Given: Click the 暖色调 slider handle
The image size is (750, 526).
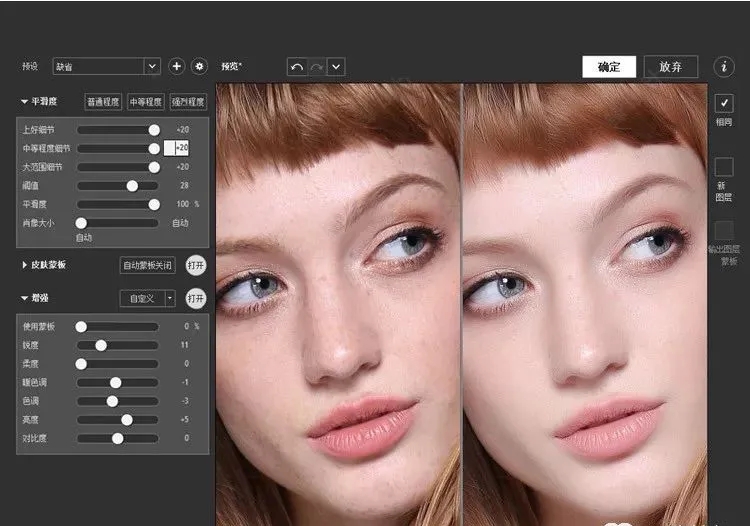Looking at the screenshot, I should (x=116, y=382).
